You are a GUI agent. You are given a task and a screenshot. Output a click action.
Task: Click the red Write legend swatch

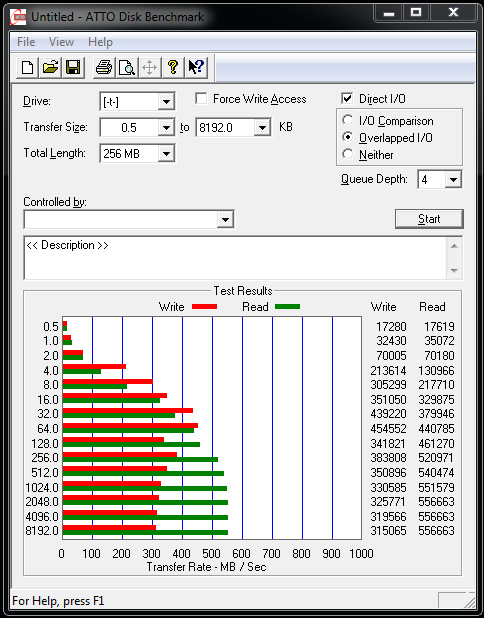tap(204, 306)
